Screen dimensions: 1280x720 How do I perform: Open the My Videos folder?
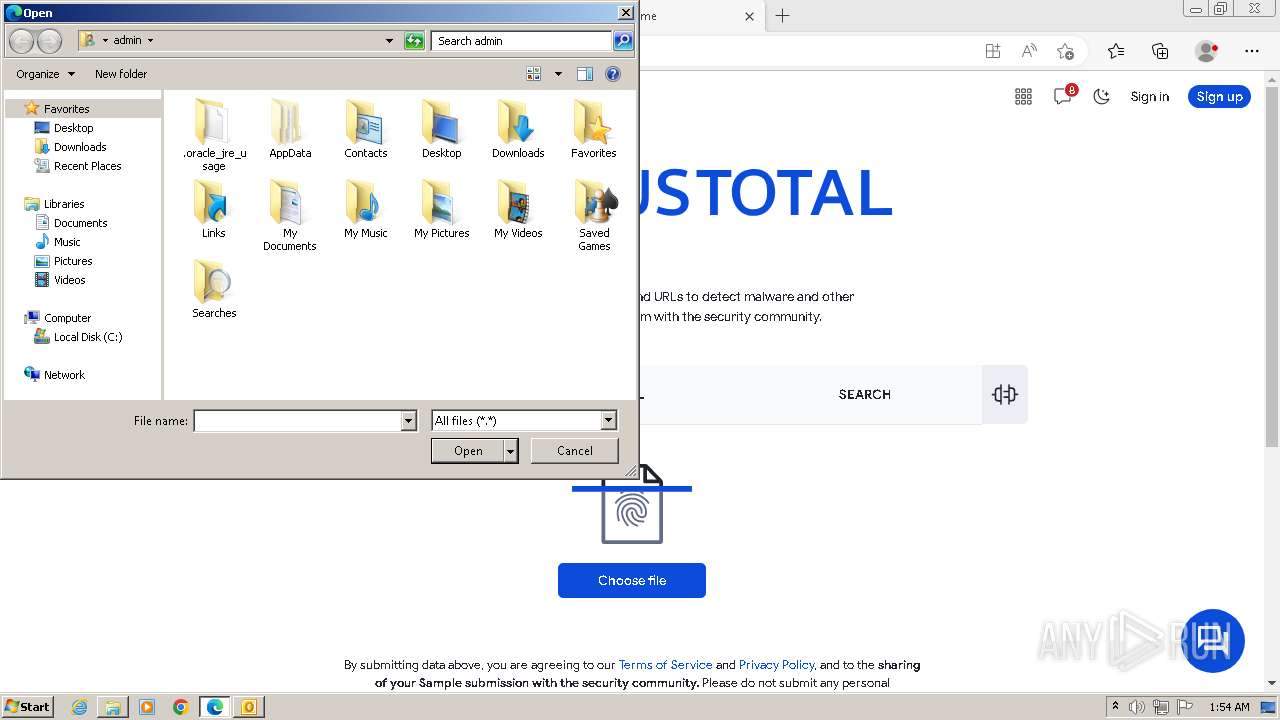(518, 209)
